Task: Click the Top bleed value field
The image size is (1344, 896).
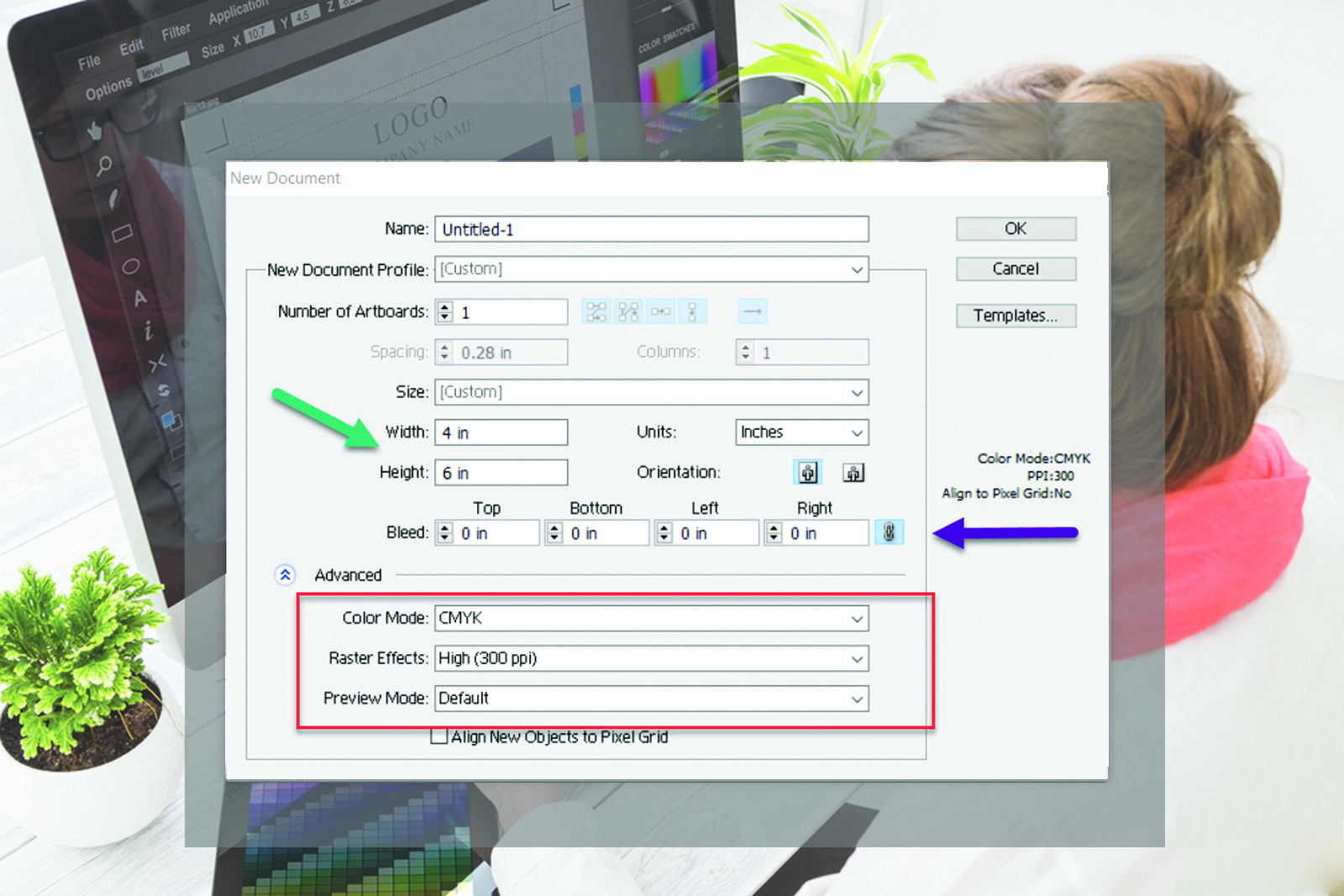Action: (497, 532)
